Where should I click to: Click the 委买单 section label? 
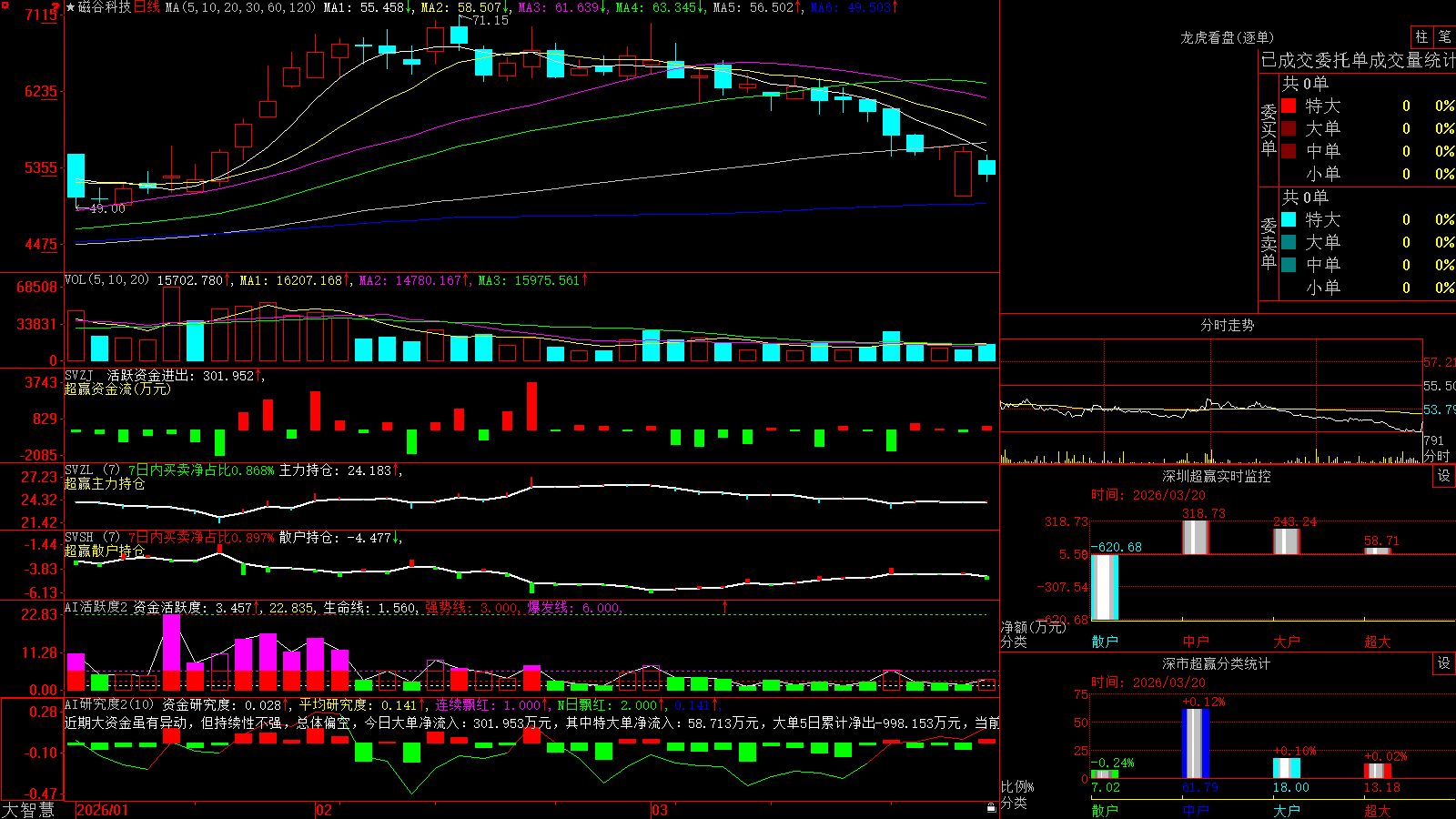[x=1269, y=129]
